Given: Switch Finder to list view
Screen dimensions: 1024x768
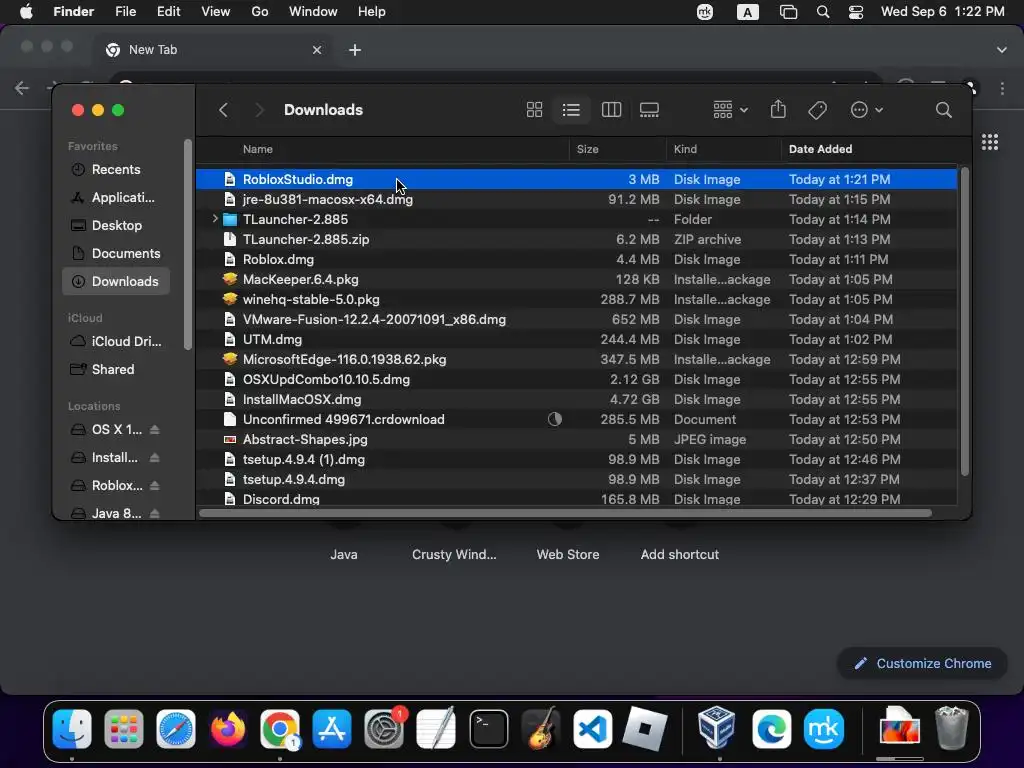Looking at the screenshot, I should click(571, 110).
